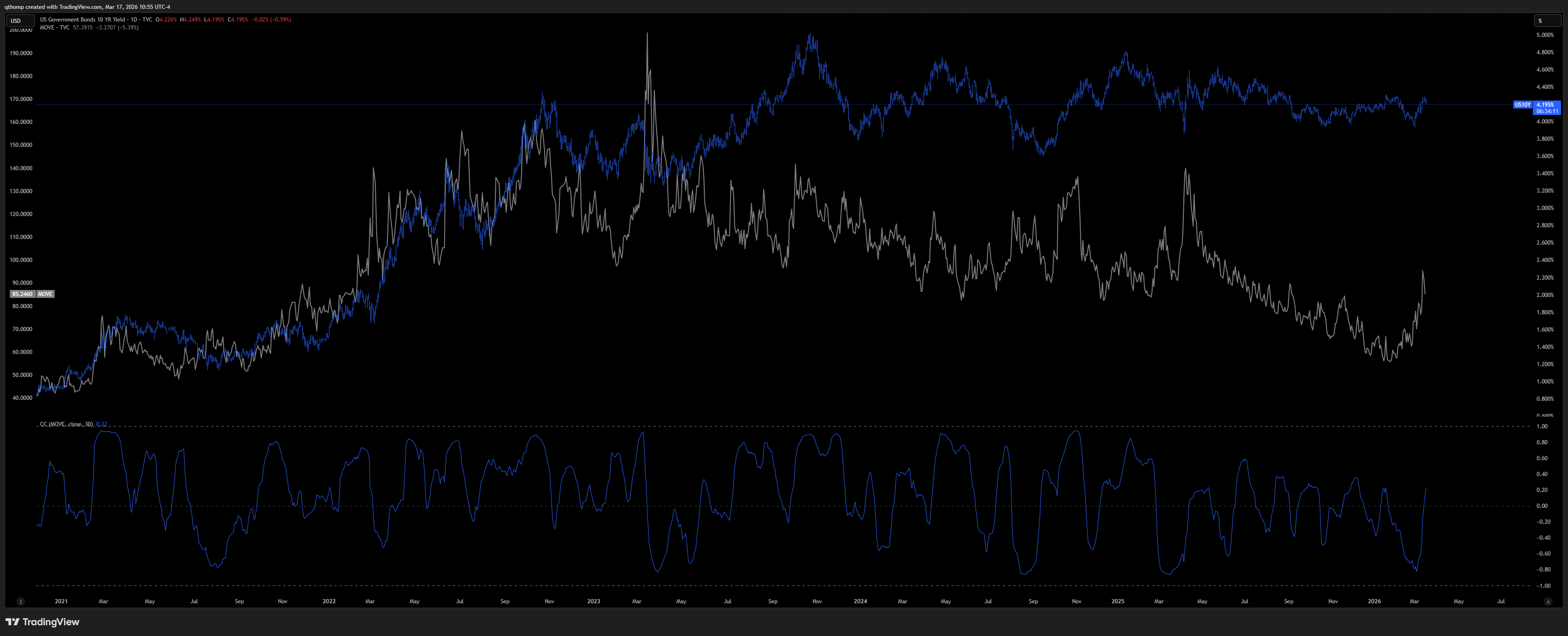Click the MOVE tag on the left price axis
This screenshot has width=1568, height=636.
45,294
